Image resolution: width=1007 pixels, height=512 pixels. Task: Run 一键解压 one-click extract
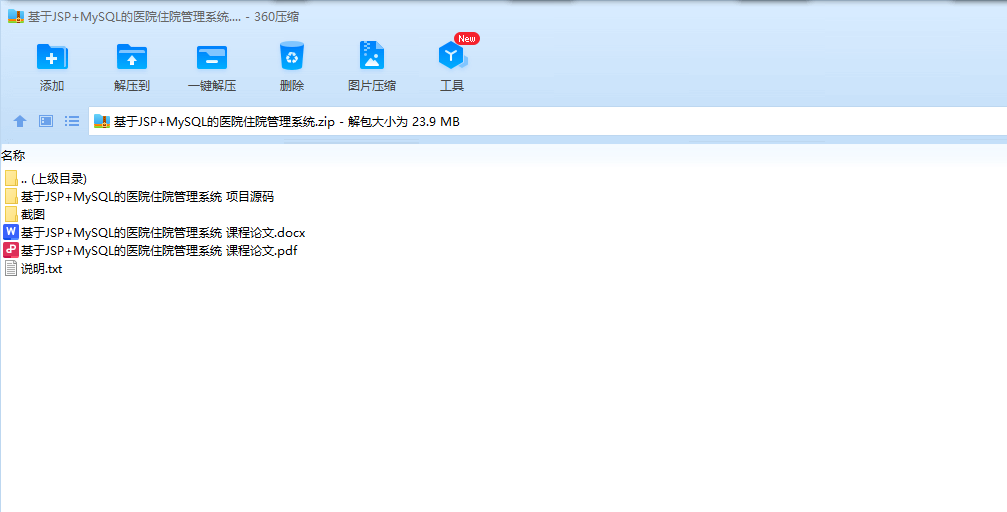pos(212,67)
